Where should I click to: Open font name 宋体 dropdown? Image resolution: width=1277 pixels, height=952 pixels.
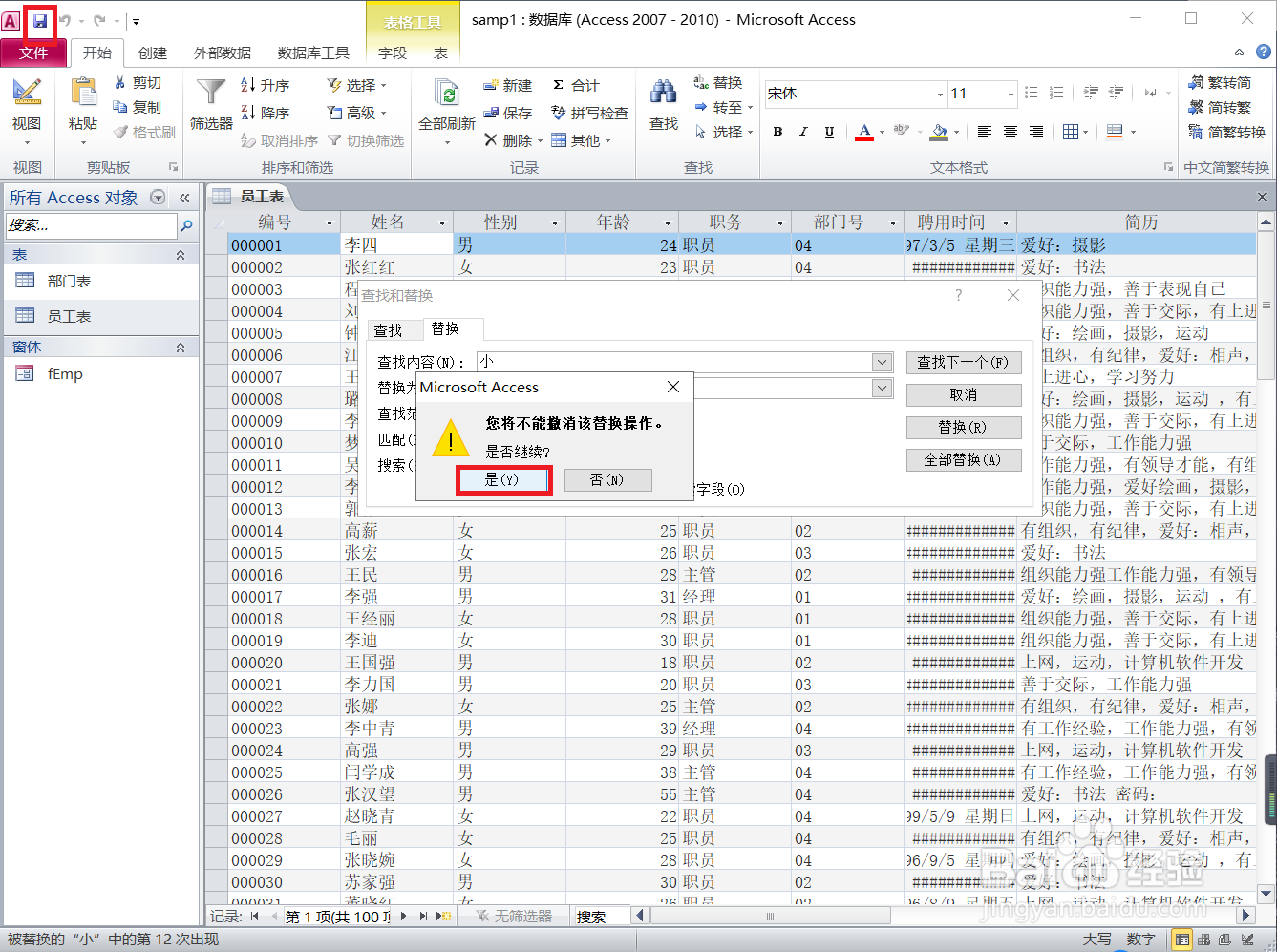tap(940, 94)
